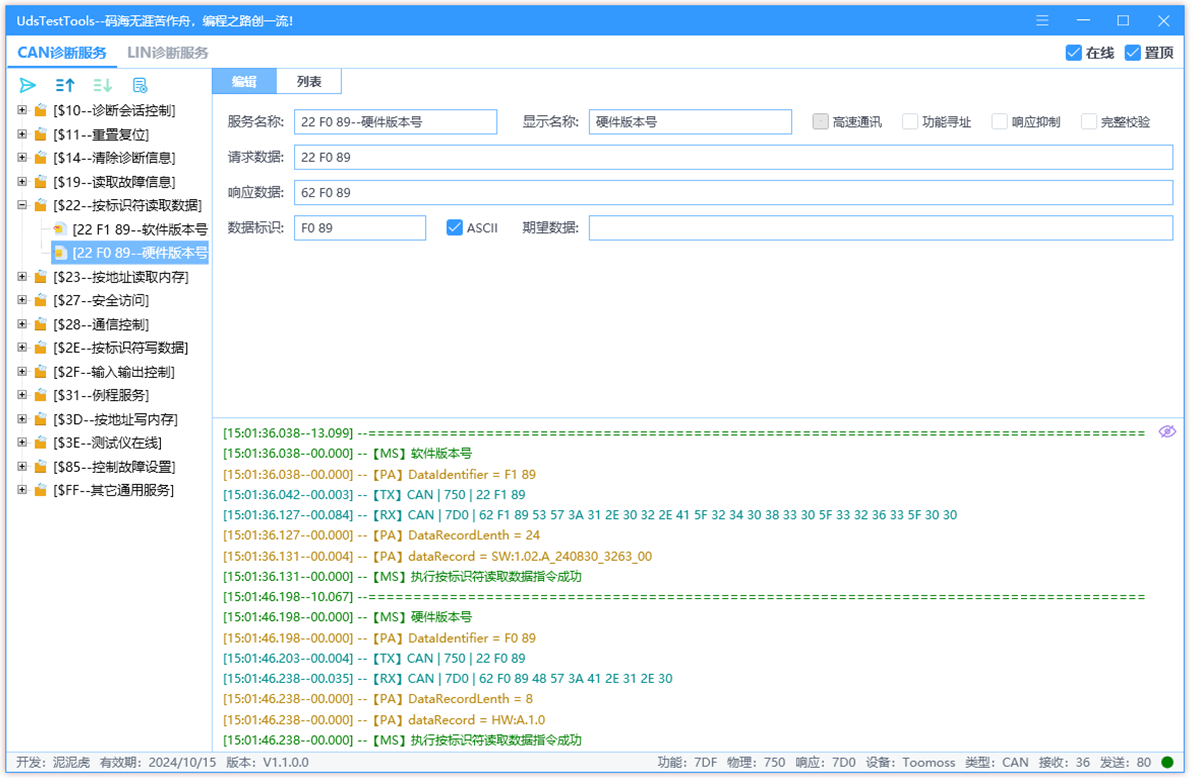Open the 编辑 tab
Screen dimensions: 1192x778
pos(244,81)
